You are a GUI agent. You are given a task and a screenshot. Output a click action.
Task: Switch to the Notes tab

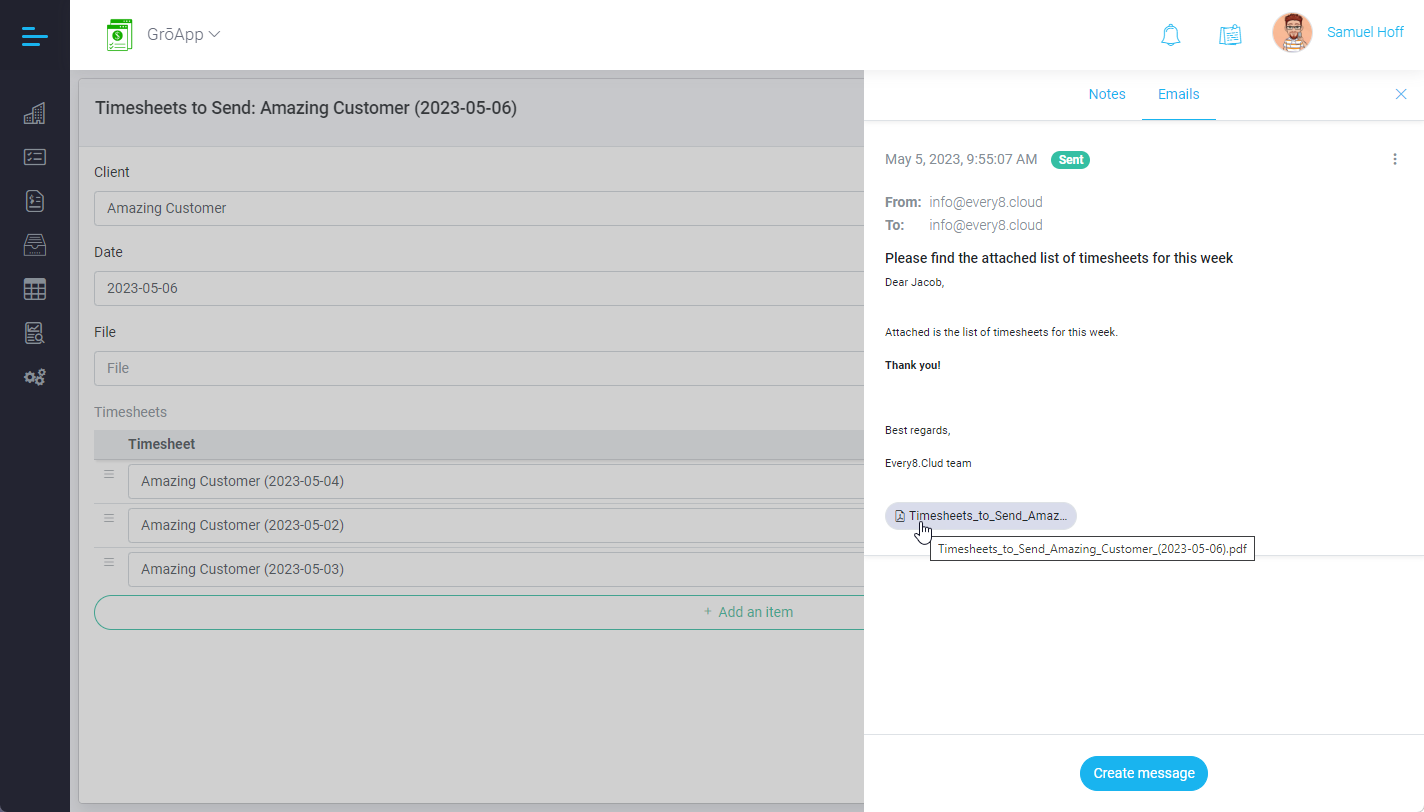[1107, 94]
